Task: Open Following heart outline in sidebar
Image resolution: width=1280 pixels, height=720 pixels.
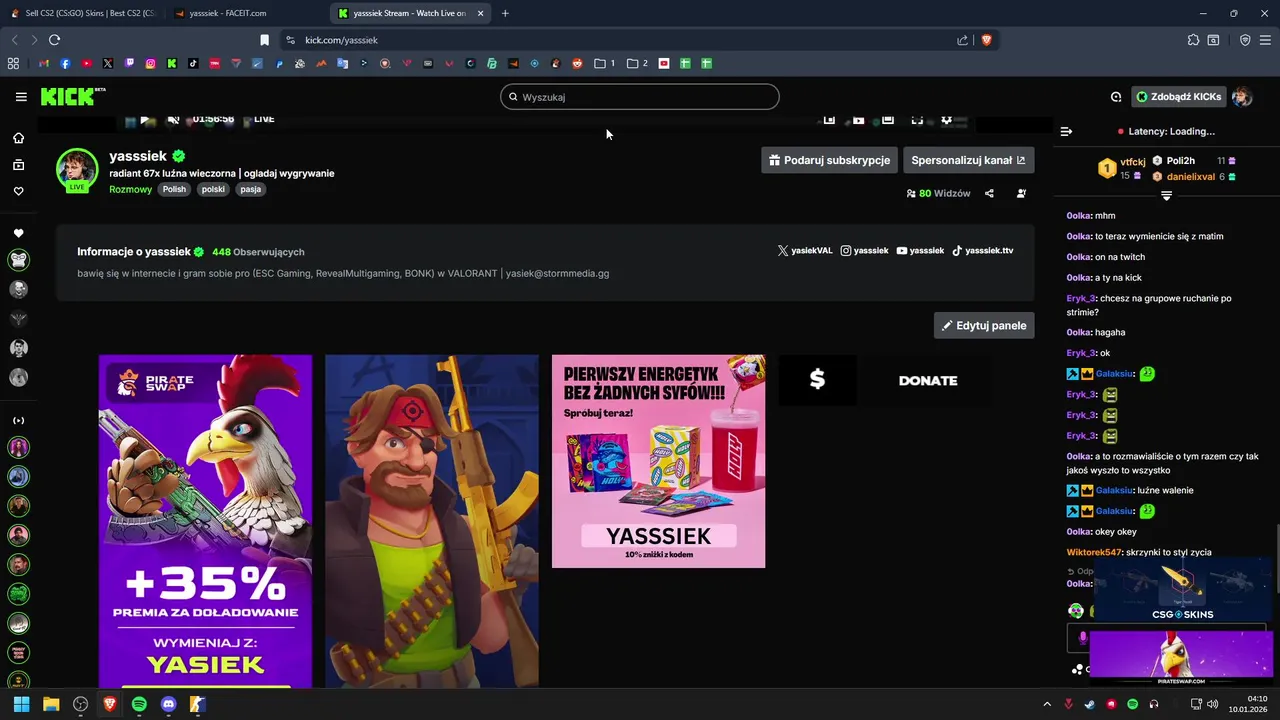Action: click(x=18, y=191)
